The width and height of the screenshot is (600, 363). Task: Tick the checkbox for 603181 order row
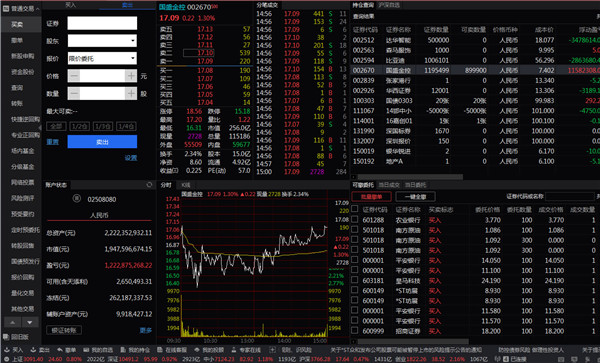[x=355, y=280]
